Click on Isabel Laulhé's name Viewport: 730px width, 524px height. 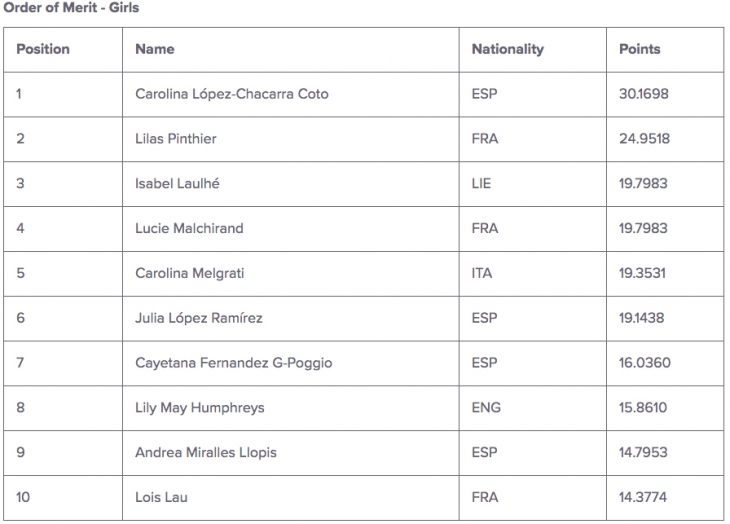(177, 183)
